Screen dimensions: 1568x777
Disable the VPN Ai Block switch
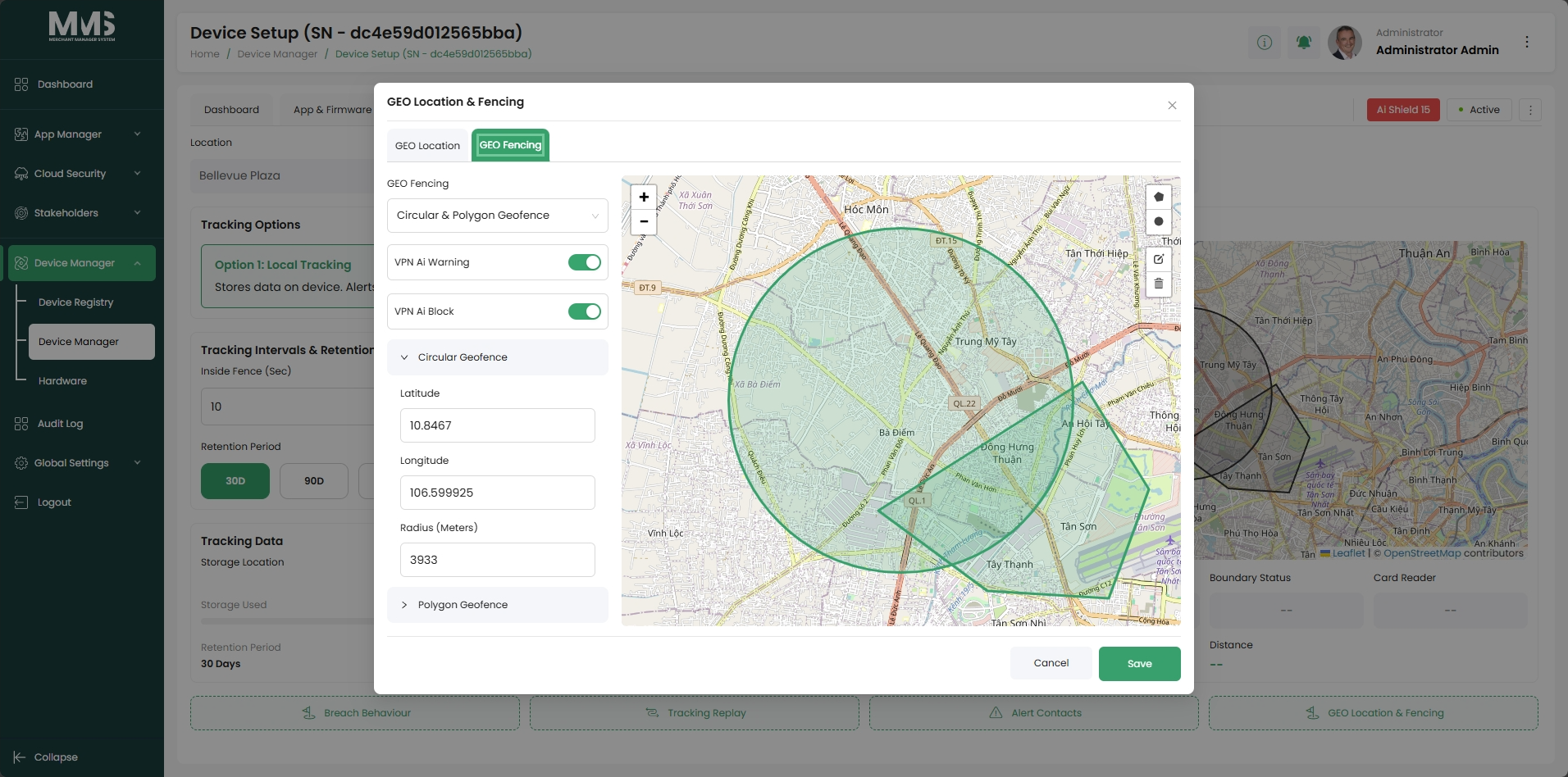(x=585, y=311)
